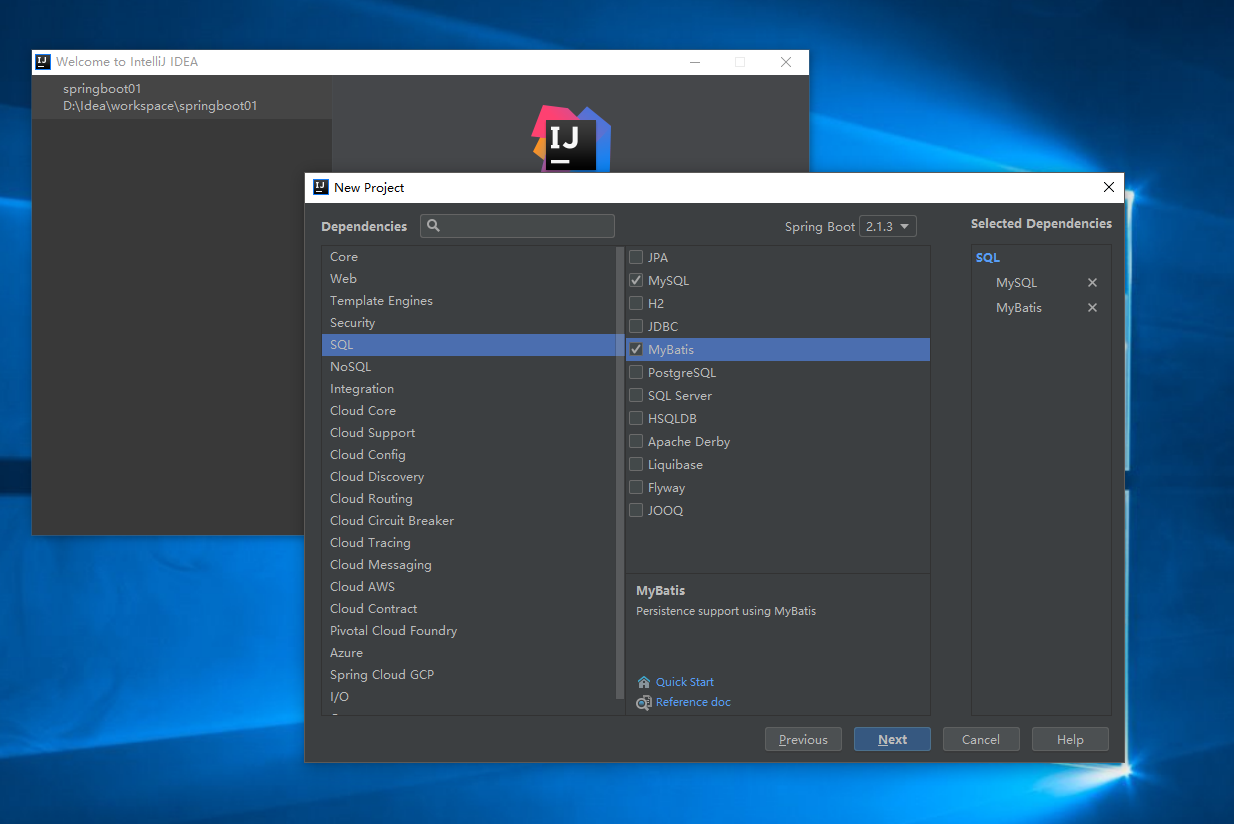Image resolution: width=1234 pixels, height=824 pixels.
Task: Tick the SQL Server checkbox
Action: pyautogui.click(x=636, y=395)
